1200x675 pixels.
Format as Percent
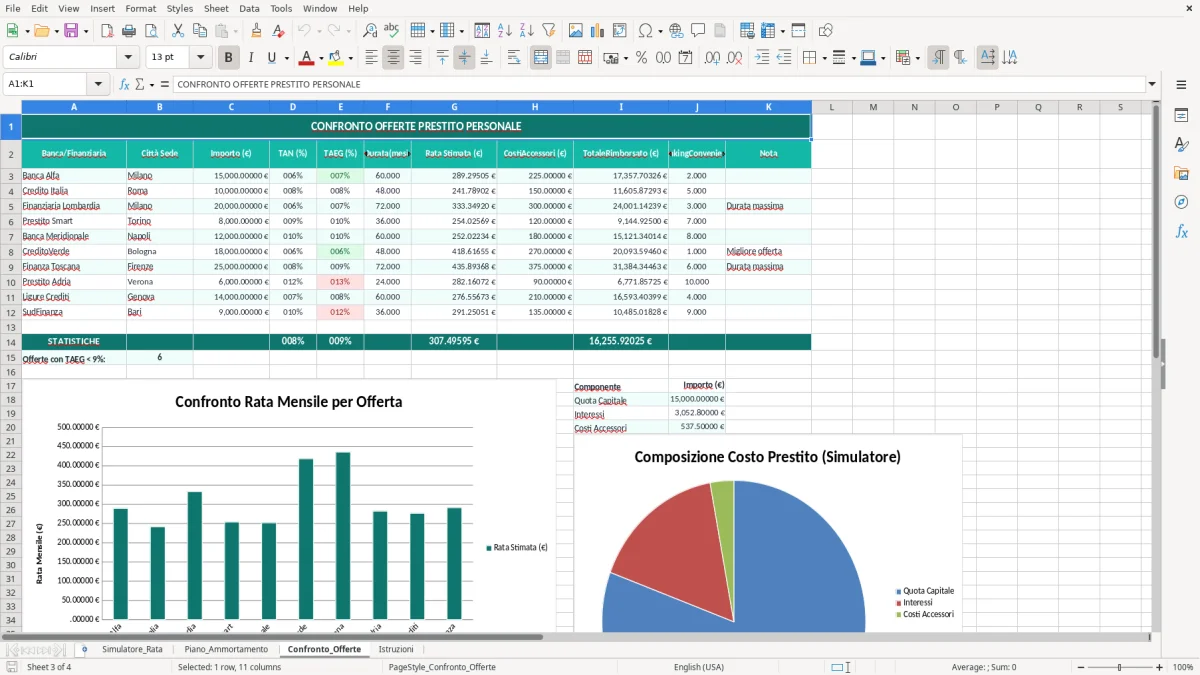pos(641,58)
